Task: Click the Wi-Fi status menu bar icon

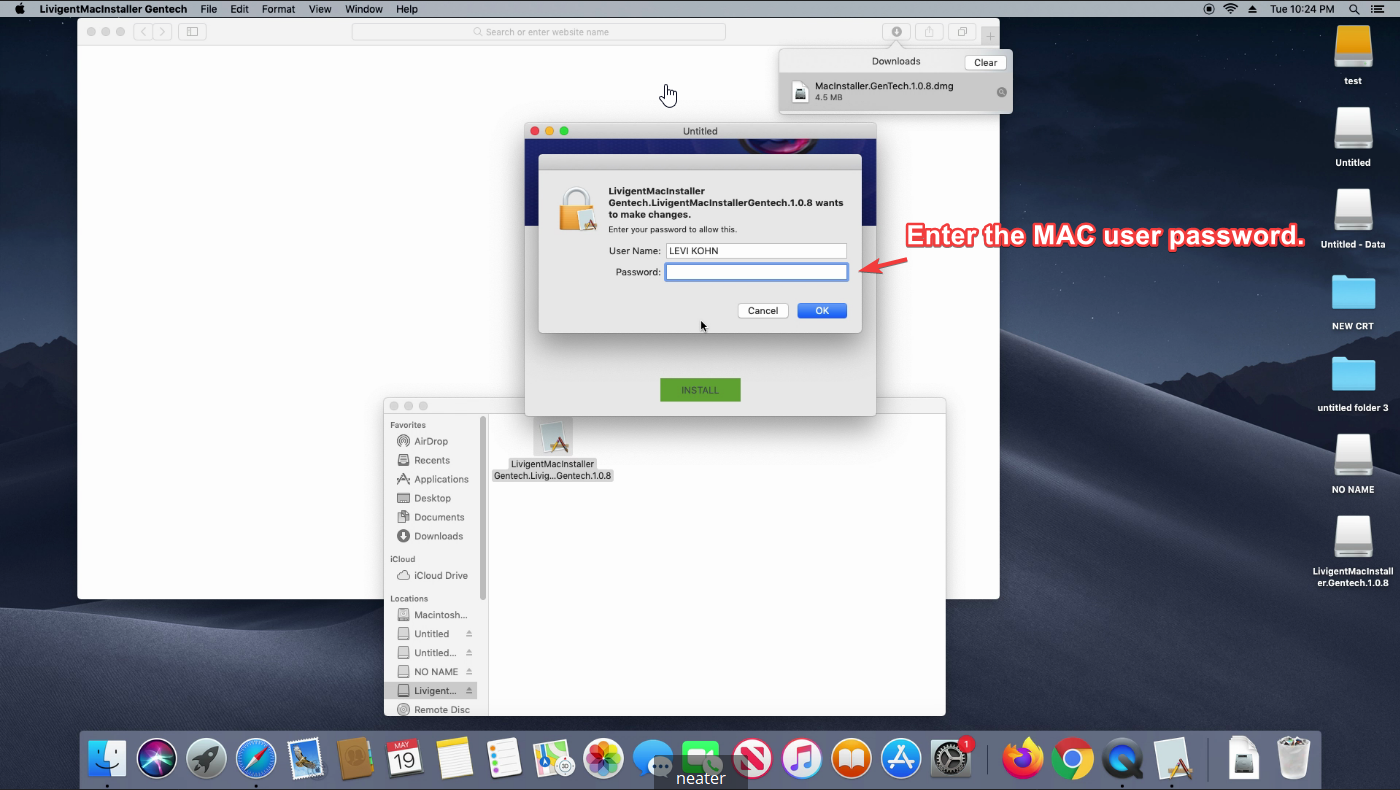Action: click(x=1230, y=9)
